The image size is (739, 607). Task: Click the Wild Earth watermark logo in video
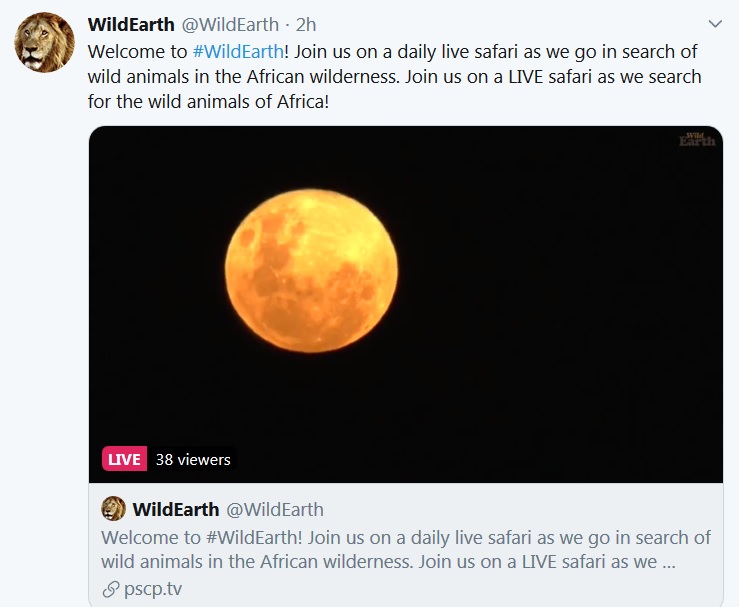[x=697, y=139]
